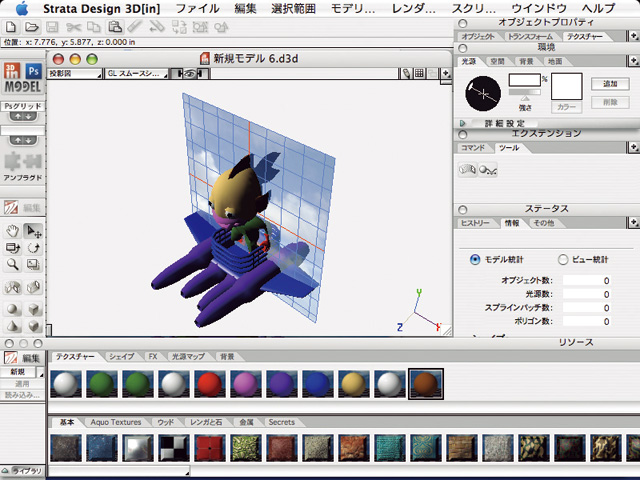Select the brown sphere texture thumbnail
This screenshot has width=640, height=480.
point(426,384)
